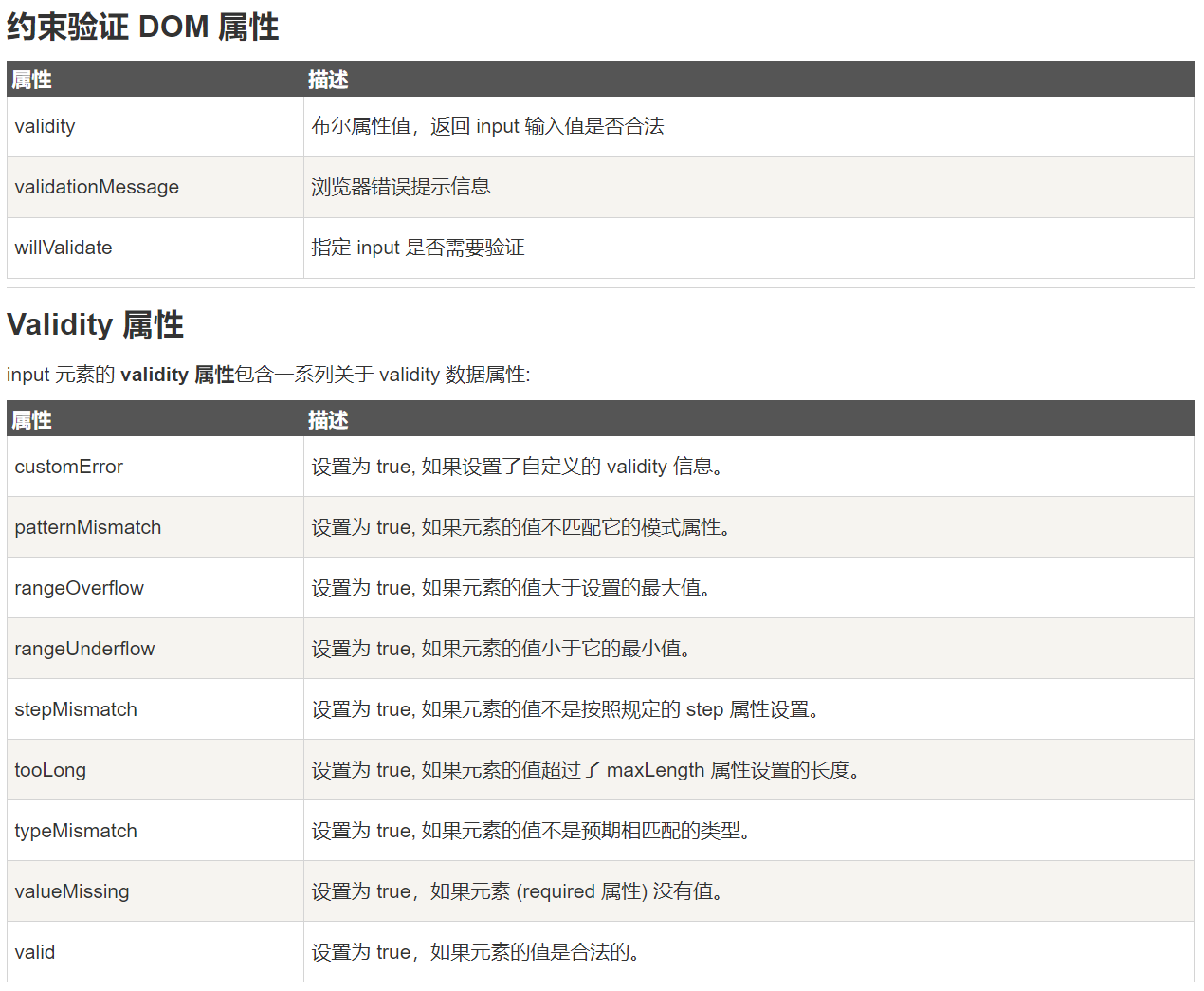
Task: Click description '浏览器错误提示信息'
Action: (401, 187)
